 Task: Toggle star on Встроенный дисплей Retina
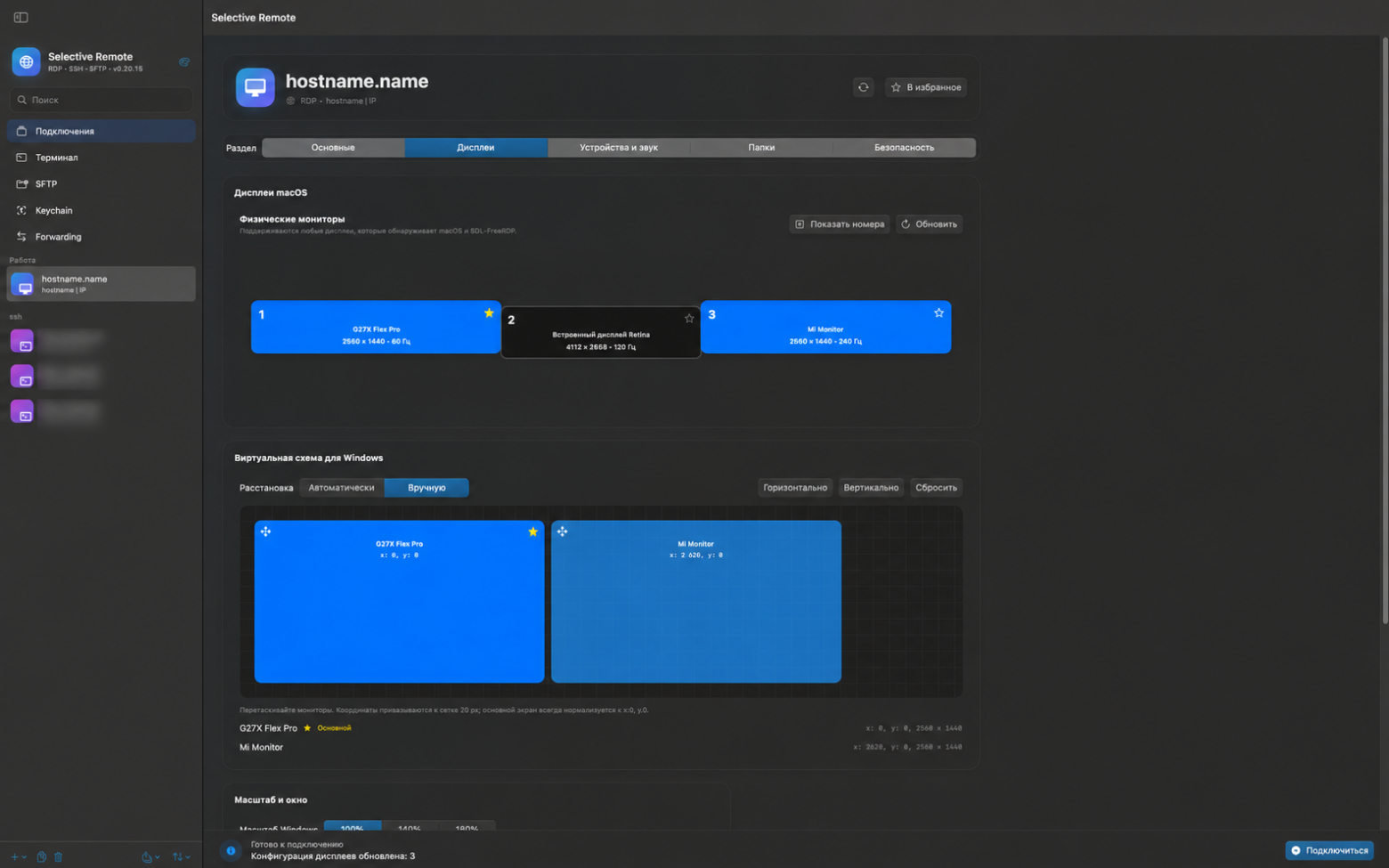(689, 319)
